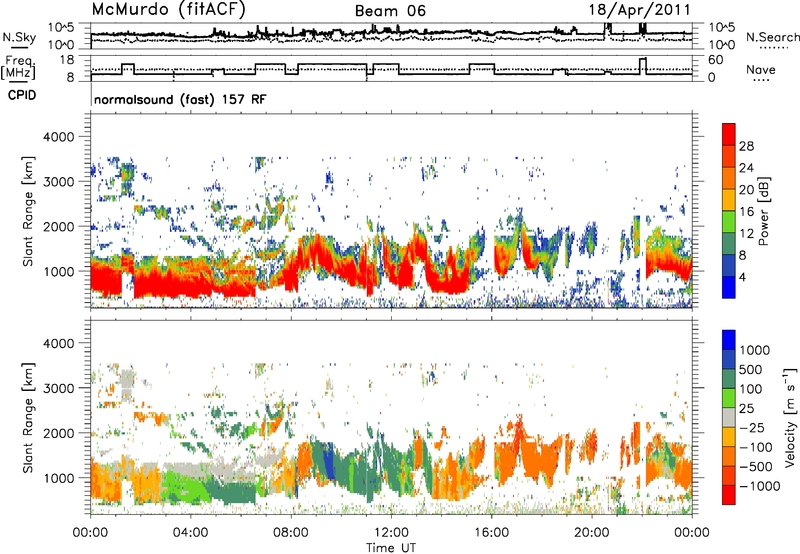This screenshot has height=554, width=800.
Task: Click the '18' frequency axis tick
Action: [67, 60]
